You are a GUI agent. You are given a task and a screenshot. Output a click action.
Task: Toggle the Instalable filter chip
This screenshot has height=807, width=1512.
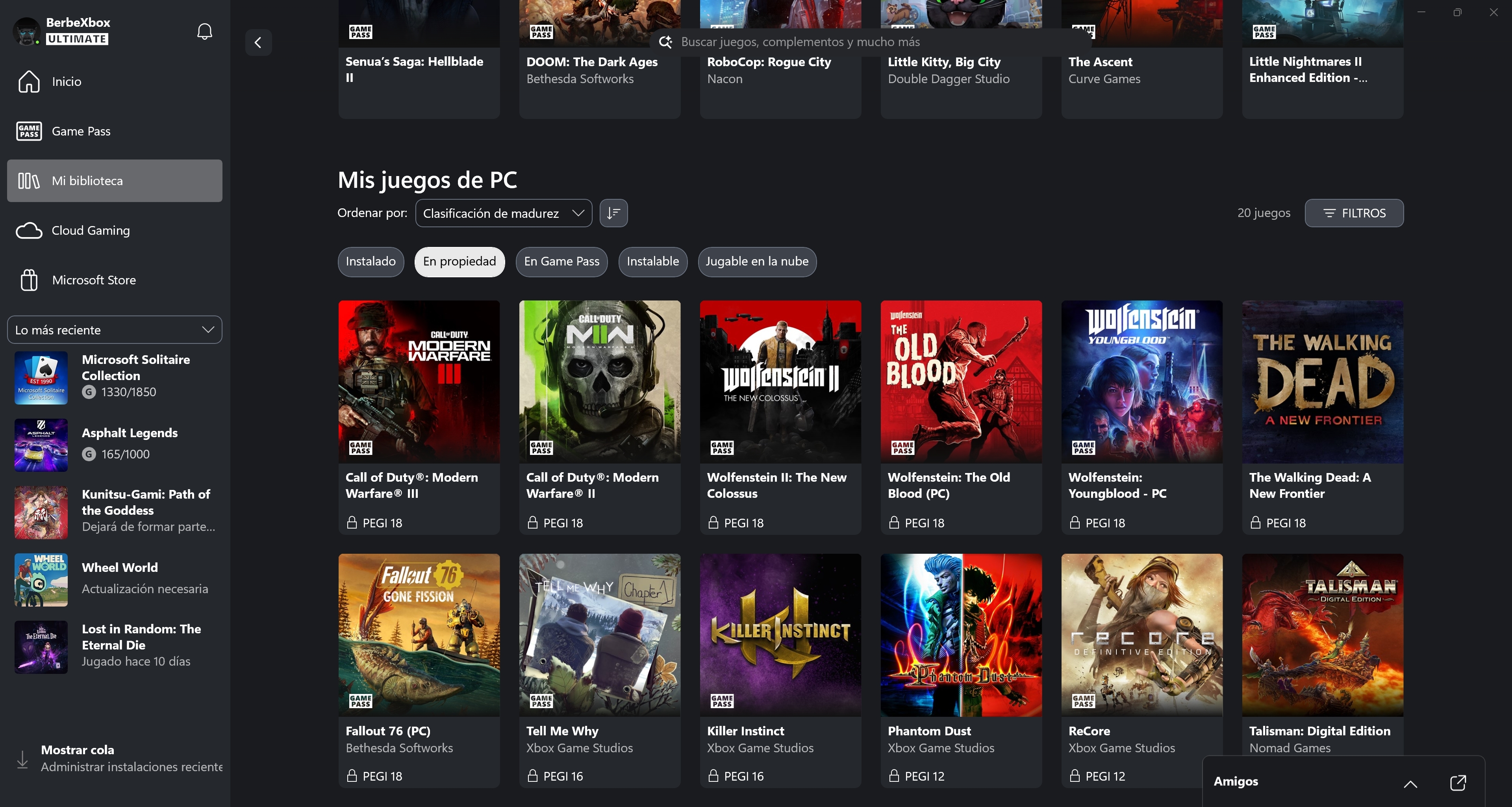point(653,262)
